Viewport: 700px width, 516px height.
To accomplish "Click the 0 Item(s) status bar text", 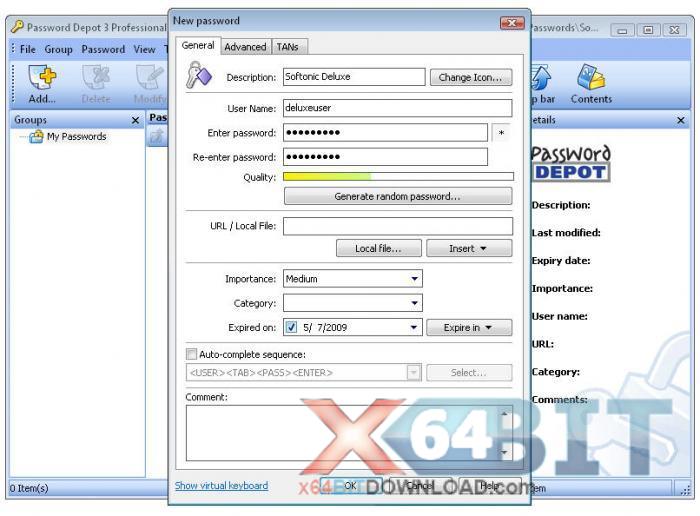I will click(29, 488).
